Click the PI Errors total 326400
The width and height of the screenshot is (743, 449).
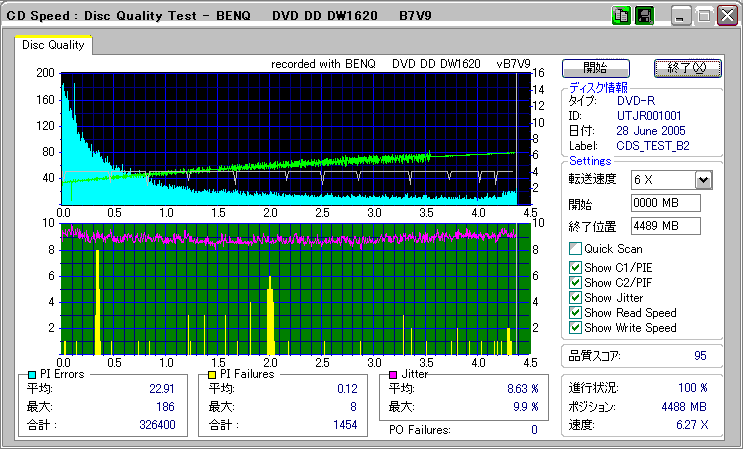coord(157,424)
